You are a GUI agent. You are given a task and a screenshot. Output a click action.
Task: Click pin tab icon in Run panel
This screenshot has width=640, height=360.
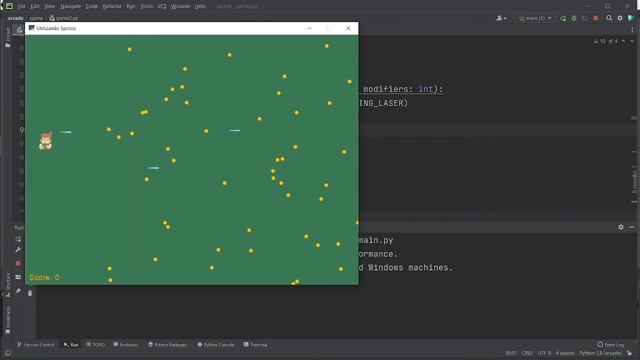pyautogui.click(x=18, y=291)
